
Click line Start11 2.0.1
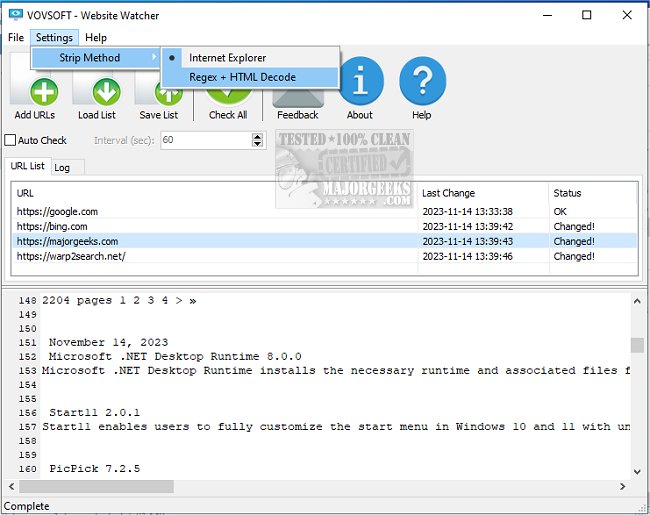(95, 413)
